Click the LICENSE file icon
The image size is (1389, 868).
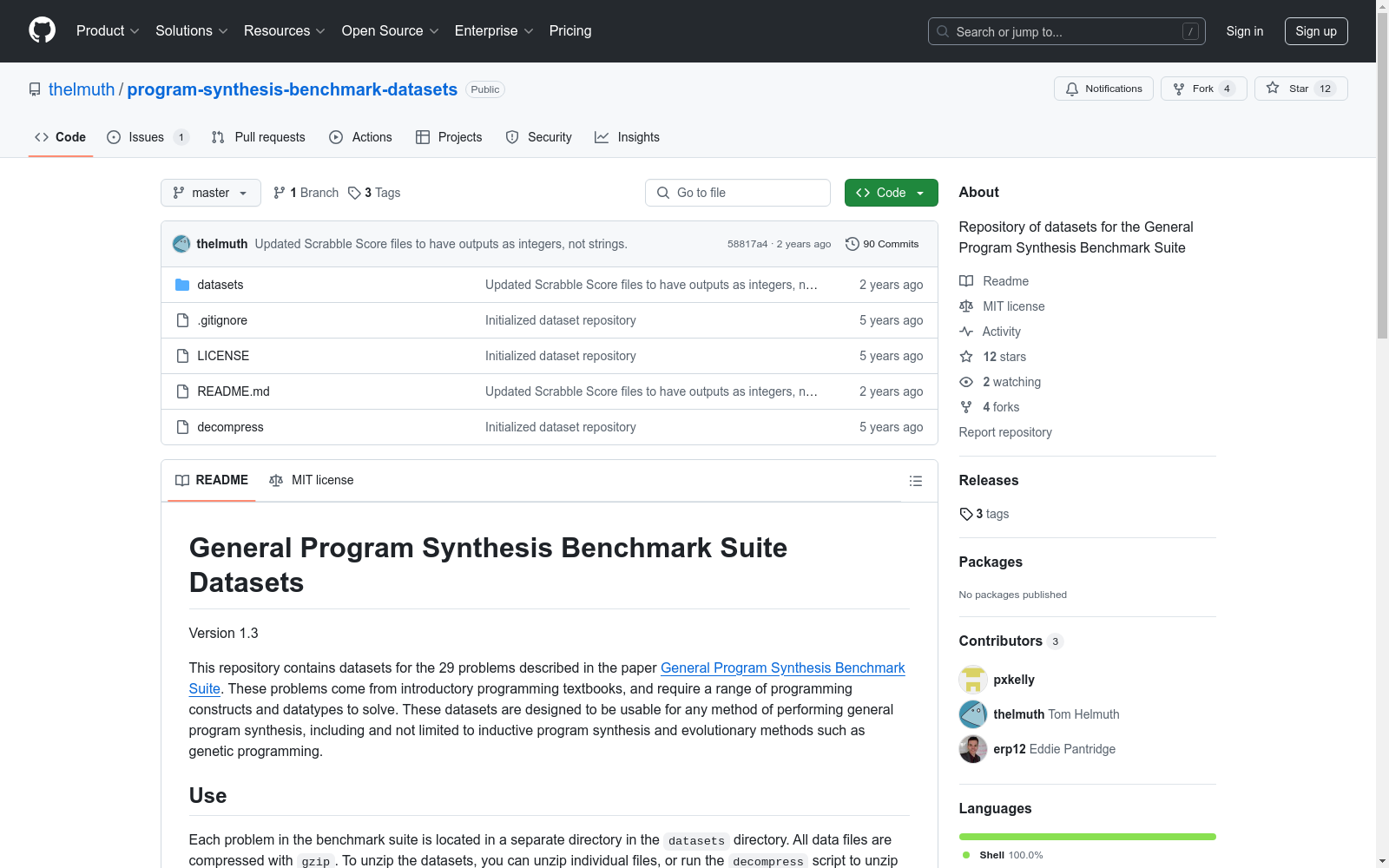(182, 356)
